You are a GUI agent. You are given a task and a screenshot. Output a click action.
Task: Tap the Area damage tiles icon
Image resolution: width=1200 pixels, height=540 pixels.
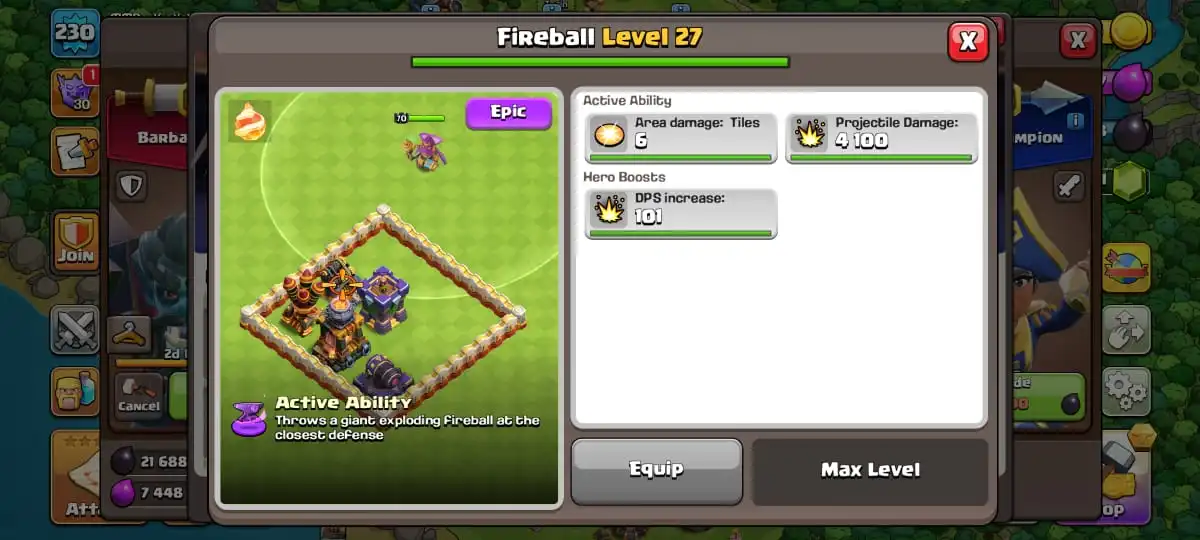(608, 133)
